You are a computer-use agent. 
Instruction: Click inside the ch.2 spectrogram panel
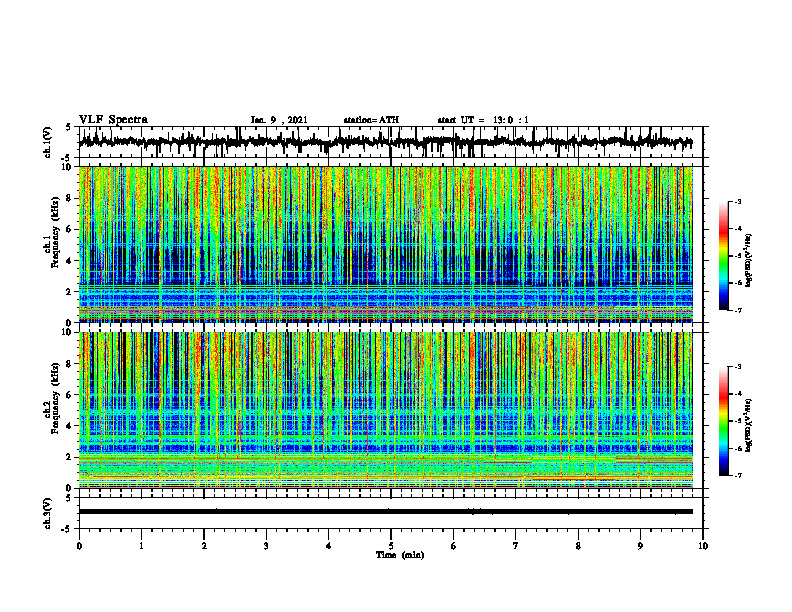tap(385, 410)
